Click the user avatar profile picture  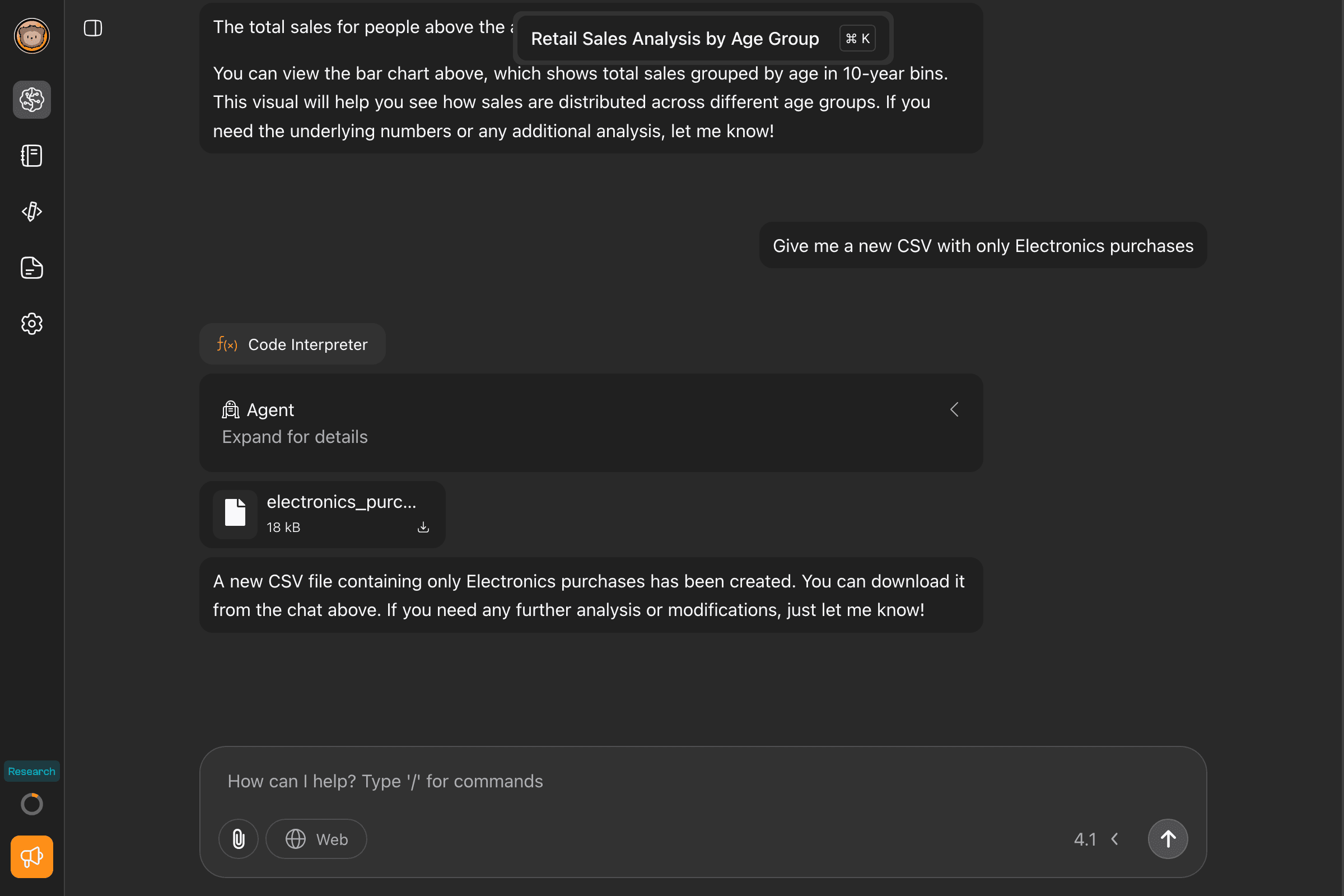pyautogui.click(x=32, y=36)
